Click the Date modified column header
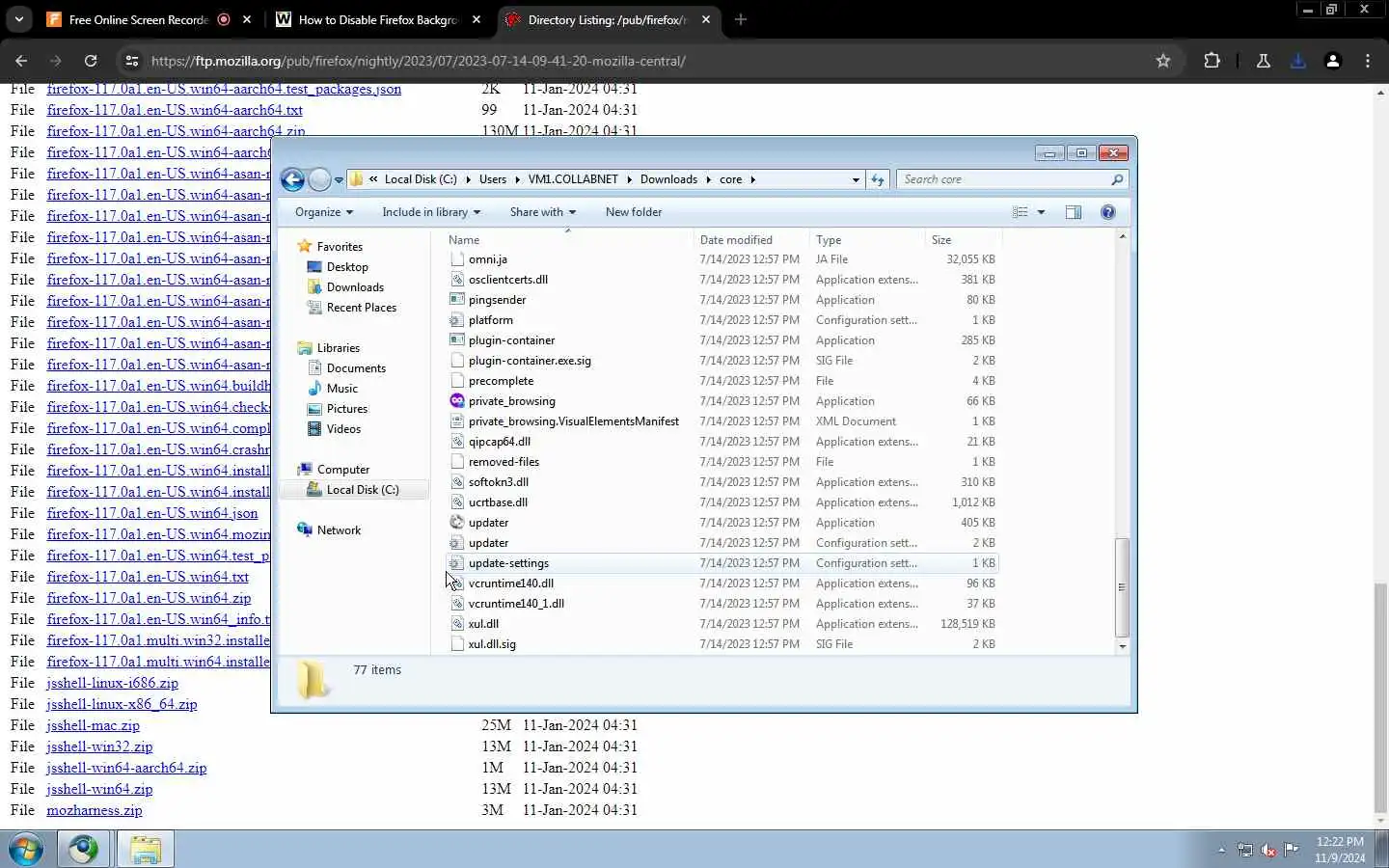1389x868 pixels. (750, 240)
